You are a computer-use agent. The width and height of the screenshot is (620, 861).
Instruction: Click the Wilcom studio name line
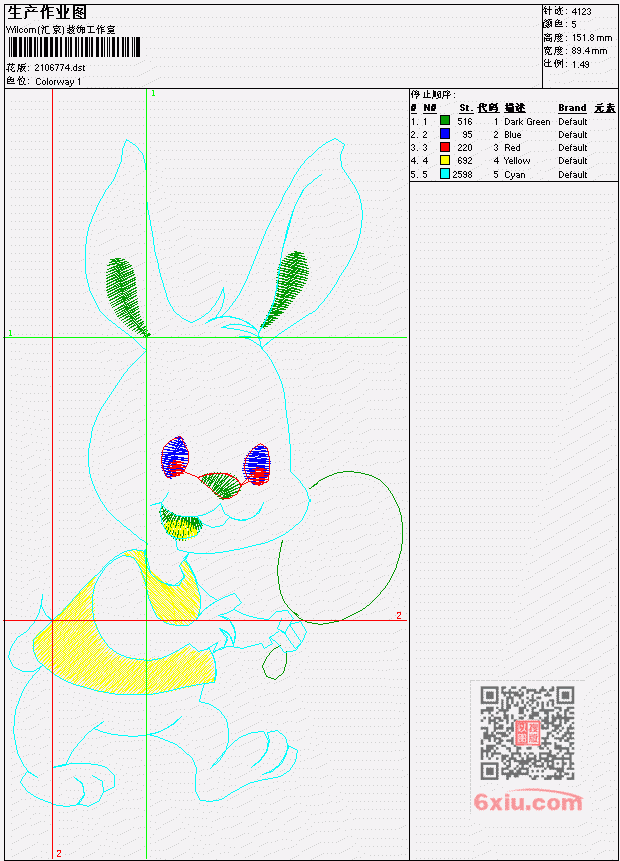61,30
